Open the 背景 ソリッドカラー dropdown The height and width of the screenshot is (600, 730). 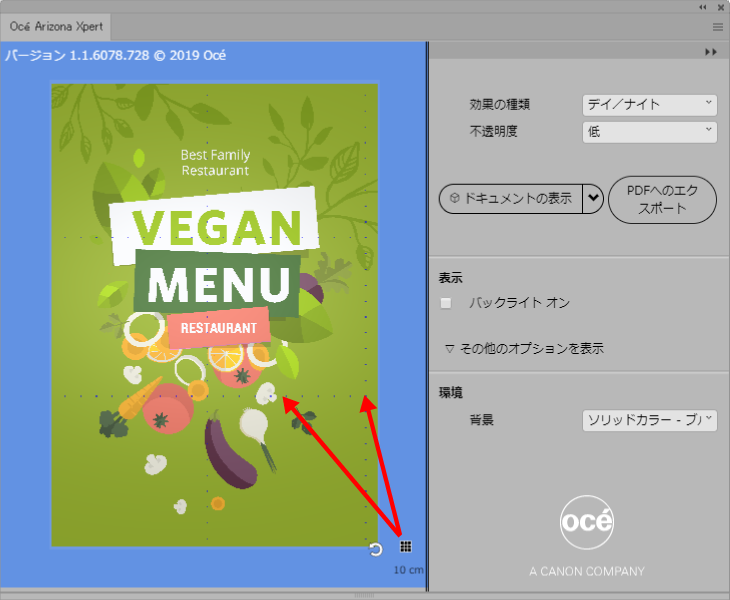pos(649,420)
